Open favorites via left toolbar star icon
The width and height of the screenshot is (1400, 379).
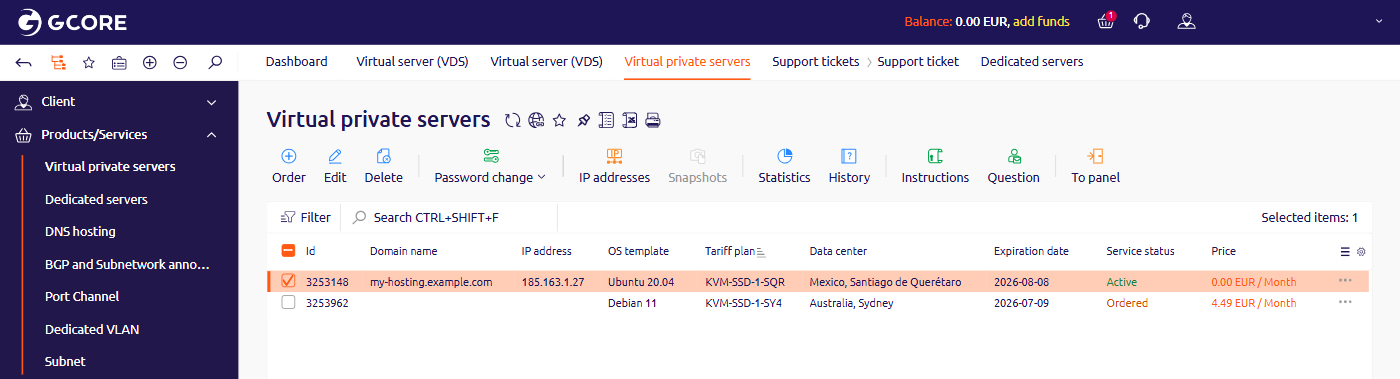coord(88,62)
